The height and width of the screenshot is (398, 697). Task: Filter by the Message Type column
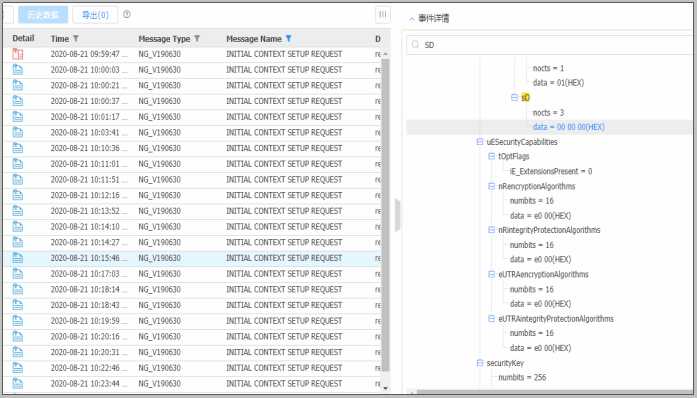[x=197, y=39]
